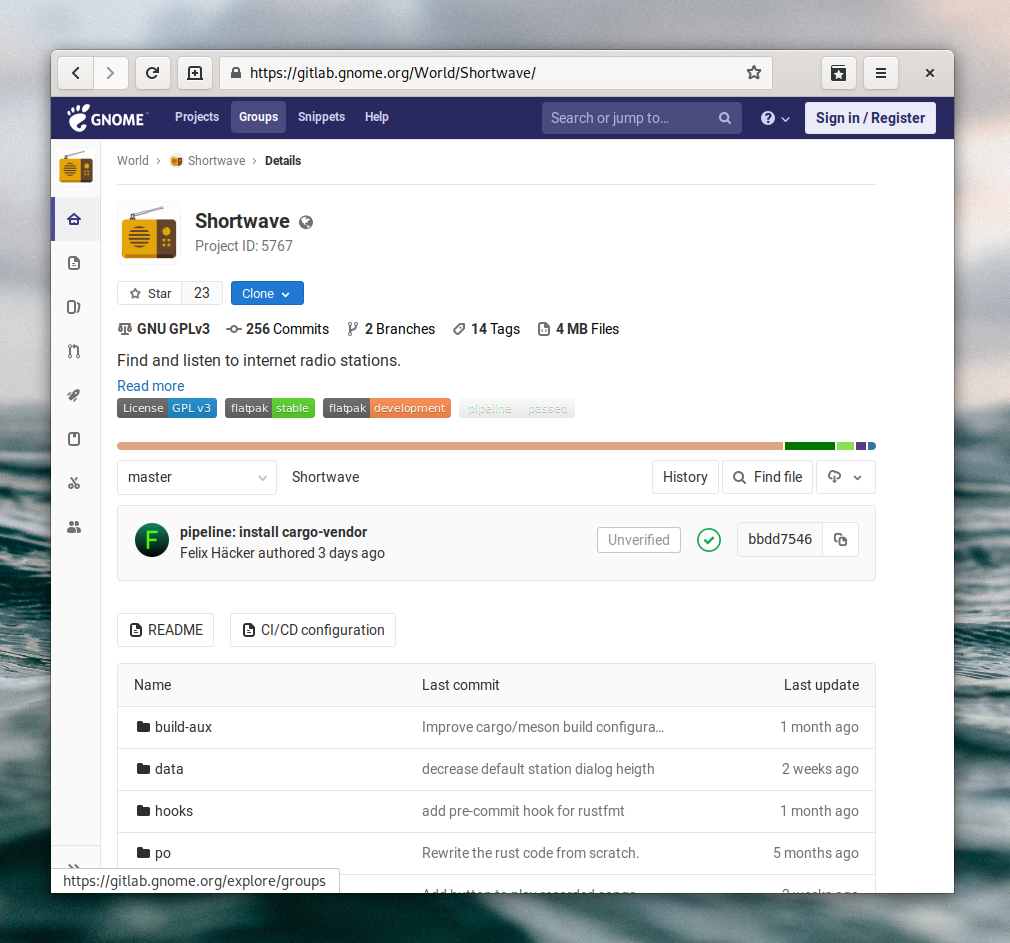Click the 23 star count
1010x943 pixels.
(x=202, y=293)
